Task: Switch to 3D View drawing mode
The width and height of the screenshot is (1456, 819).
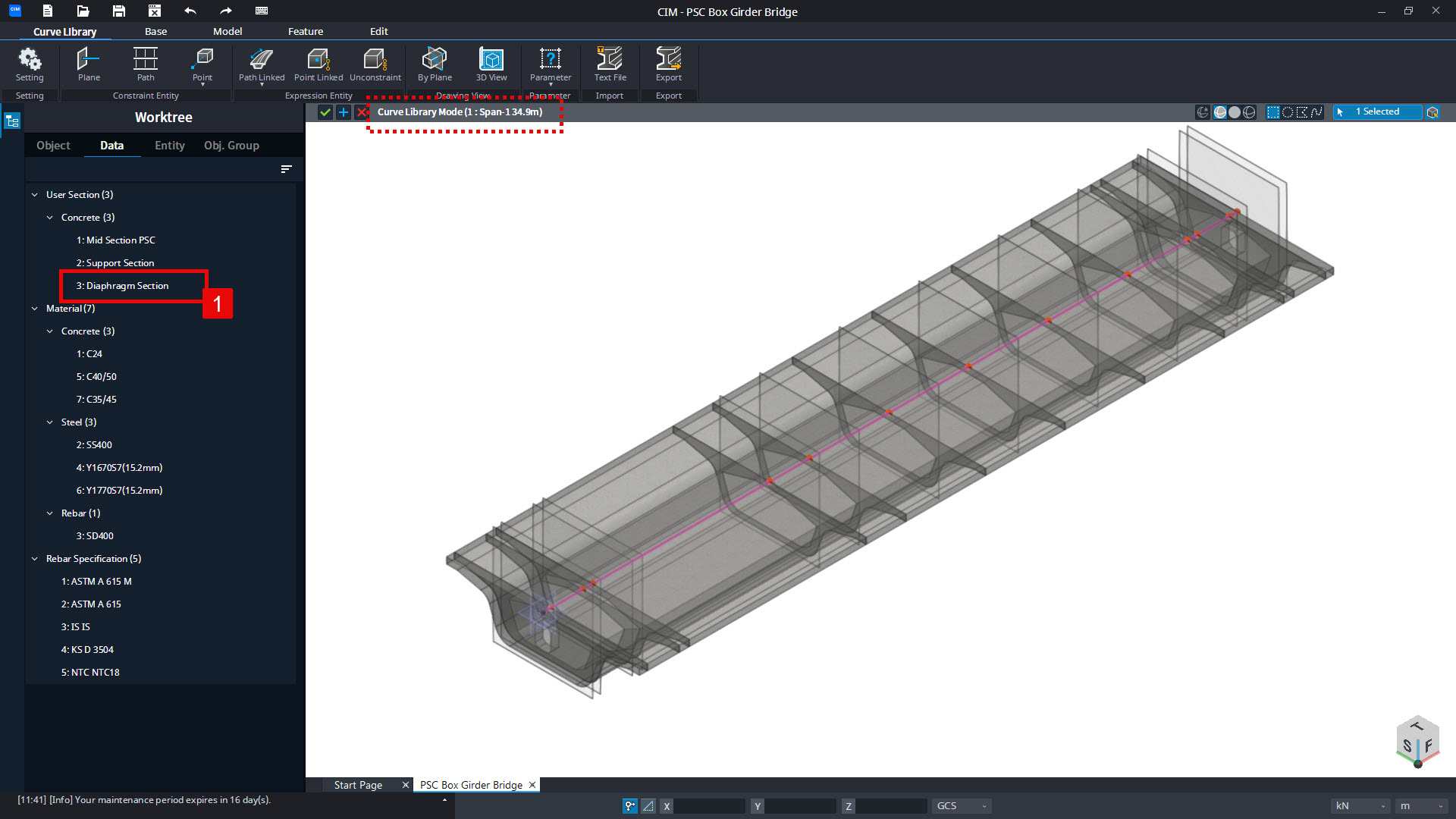Action: (x=491, y=64)
